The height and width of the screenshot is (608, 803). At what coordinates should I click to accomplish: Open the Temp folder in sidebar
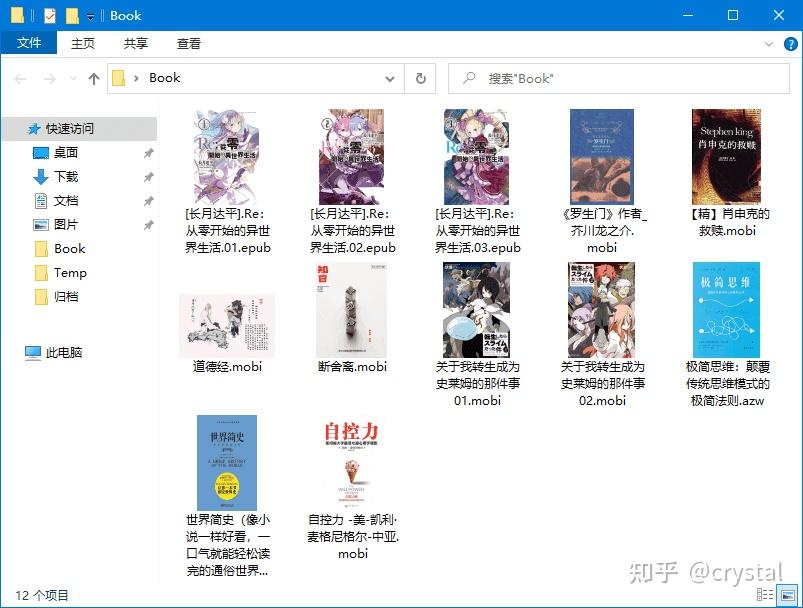[70, 273]
